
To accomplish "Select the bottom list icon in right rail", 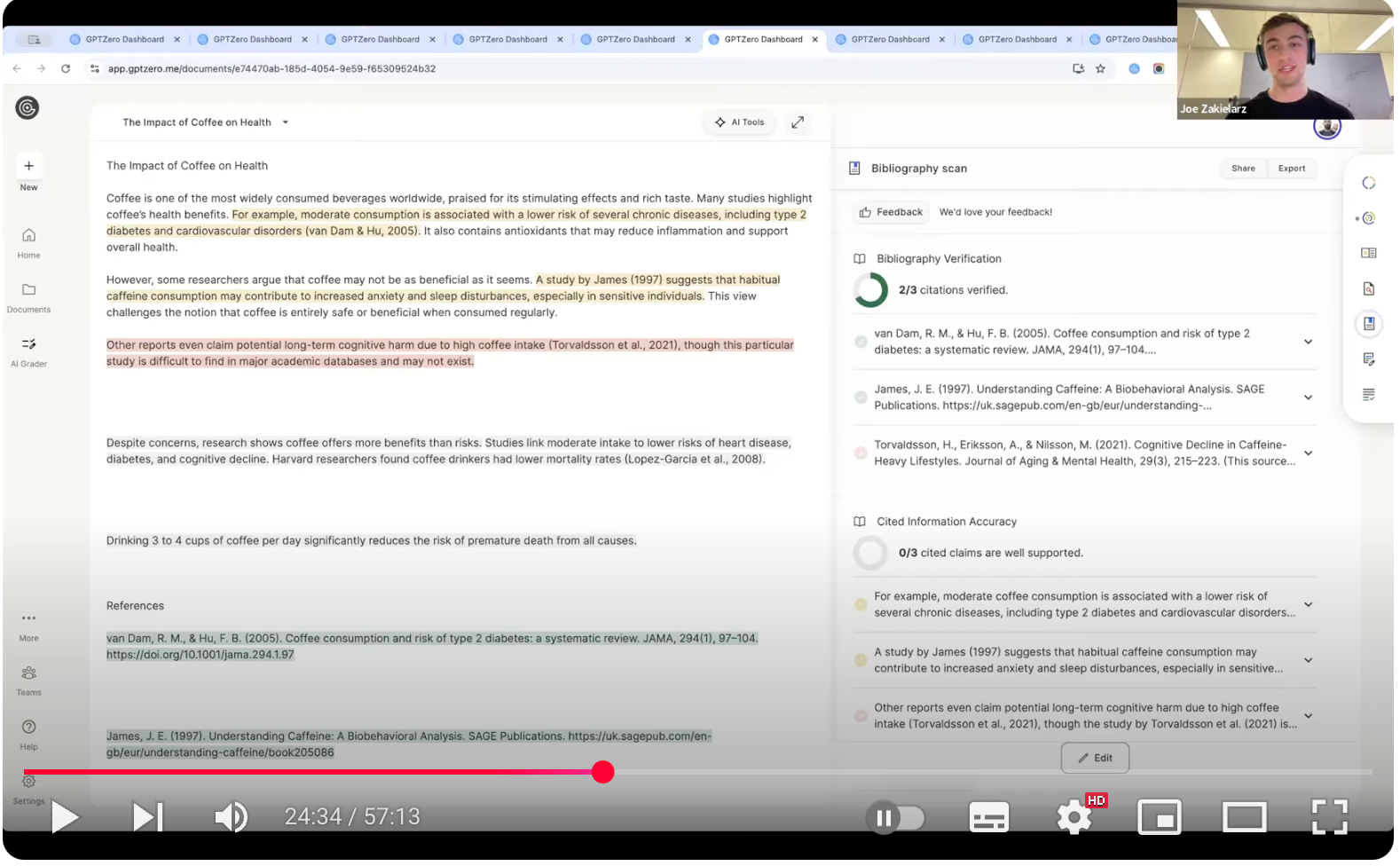I will click(1369, 395).
